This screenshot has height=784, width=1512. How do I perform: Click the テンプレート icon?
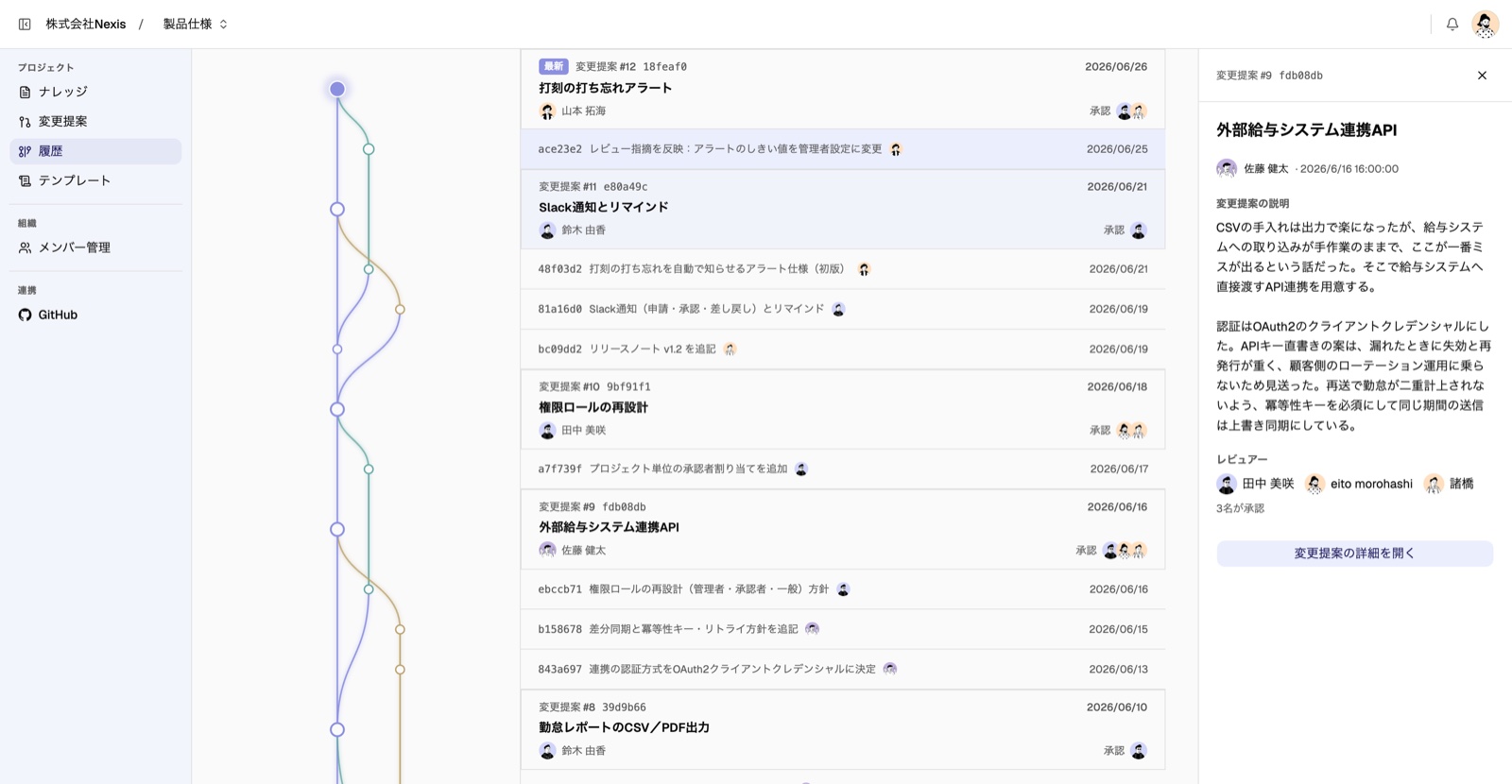(25, 180)
